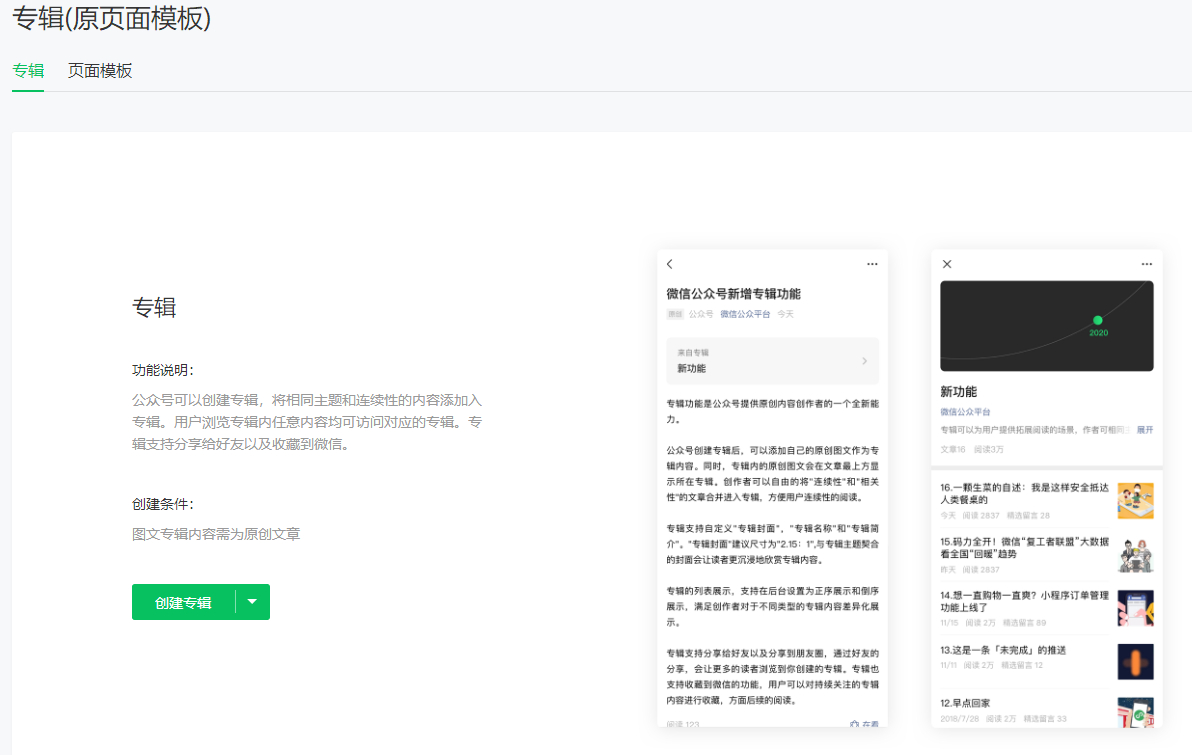The height and width of the screenshot is (755, 1192).
Task: Click the thumbnail of article 14
Action: point(1136,608)
